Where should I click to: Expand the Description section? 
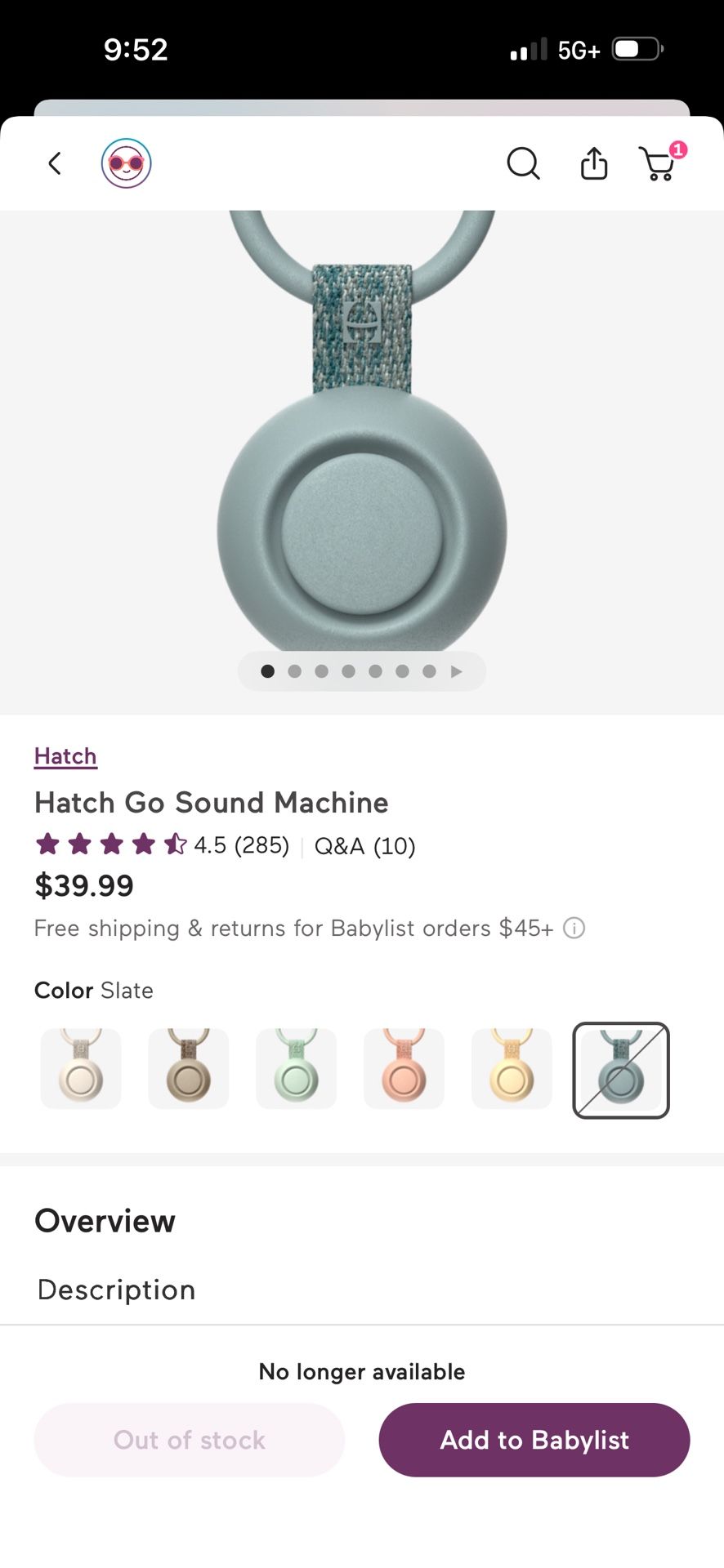click(x=117, y=1290)
